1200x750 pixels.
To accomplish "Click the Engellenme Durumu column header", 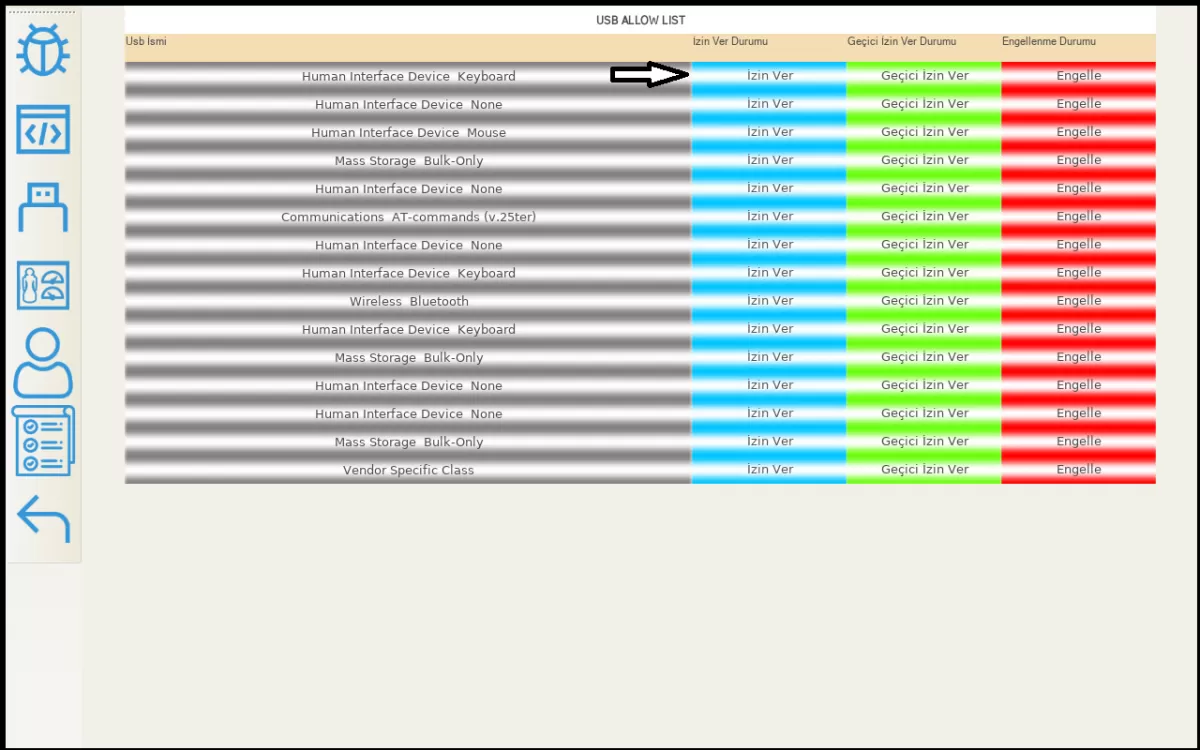I will 1048,42.
